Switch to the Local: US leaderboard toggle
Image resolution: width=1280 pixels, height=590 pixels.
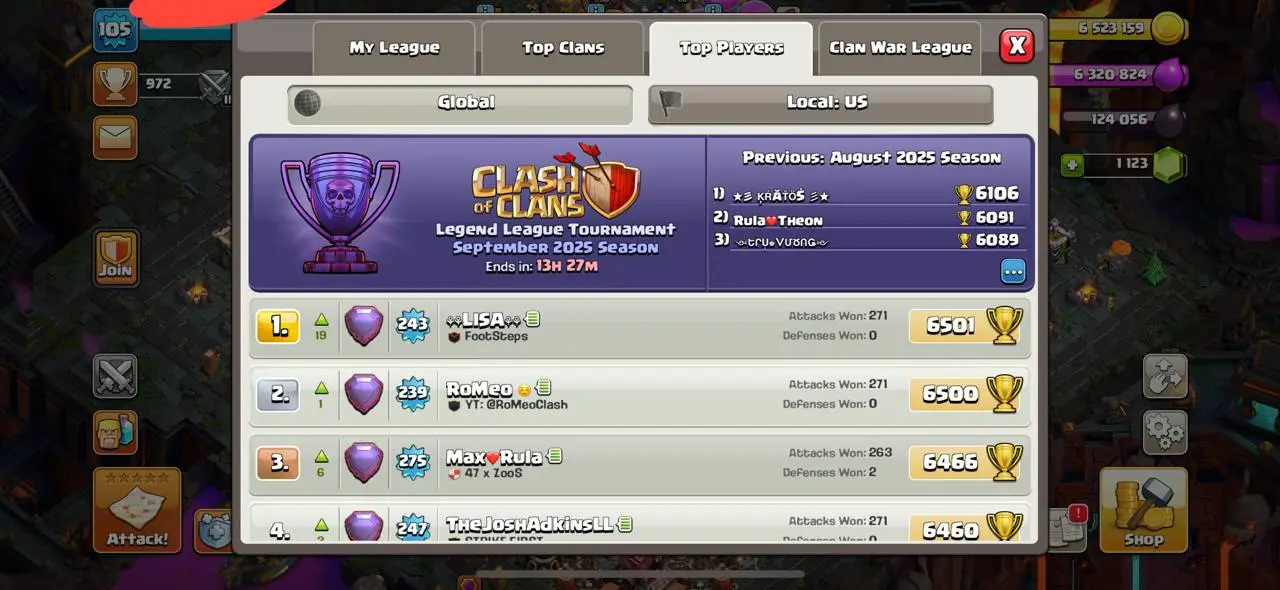click(x=821, y=103)
